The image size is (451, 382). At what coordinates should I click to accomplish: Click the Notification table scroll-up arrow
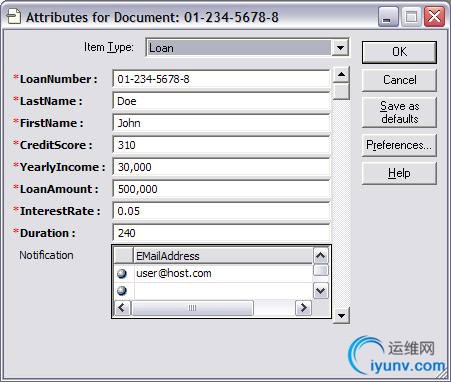[321, 256]
